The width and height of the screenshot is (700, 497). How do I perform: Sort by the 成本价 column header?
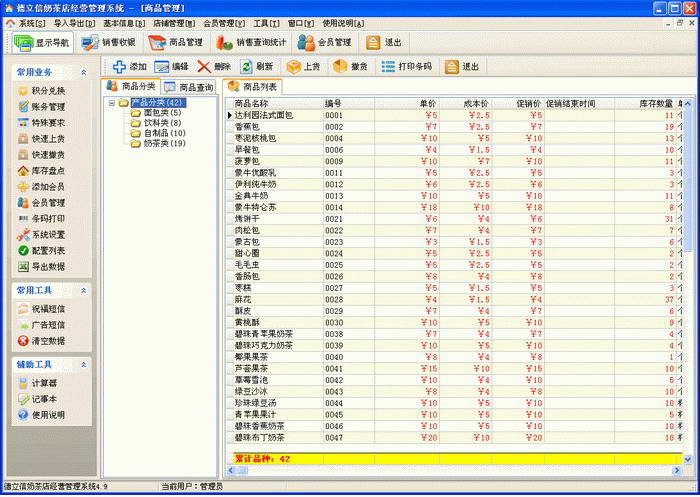click(x=466, y=104)
